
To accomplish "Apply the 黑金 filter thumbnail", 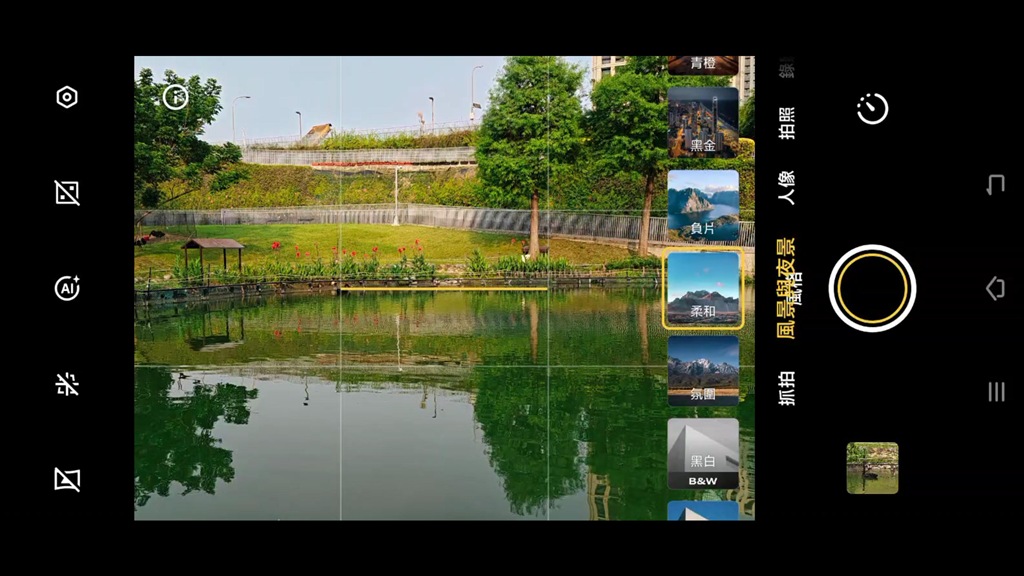I will coord(703,123).
